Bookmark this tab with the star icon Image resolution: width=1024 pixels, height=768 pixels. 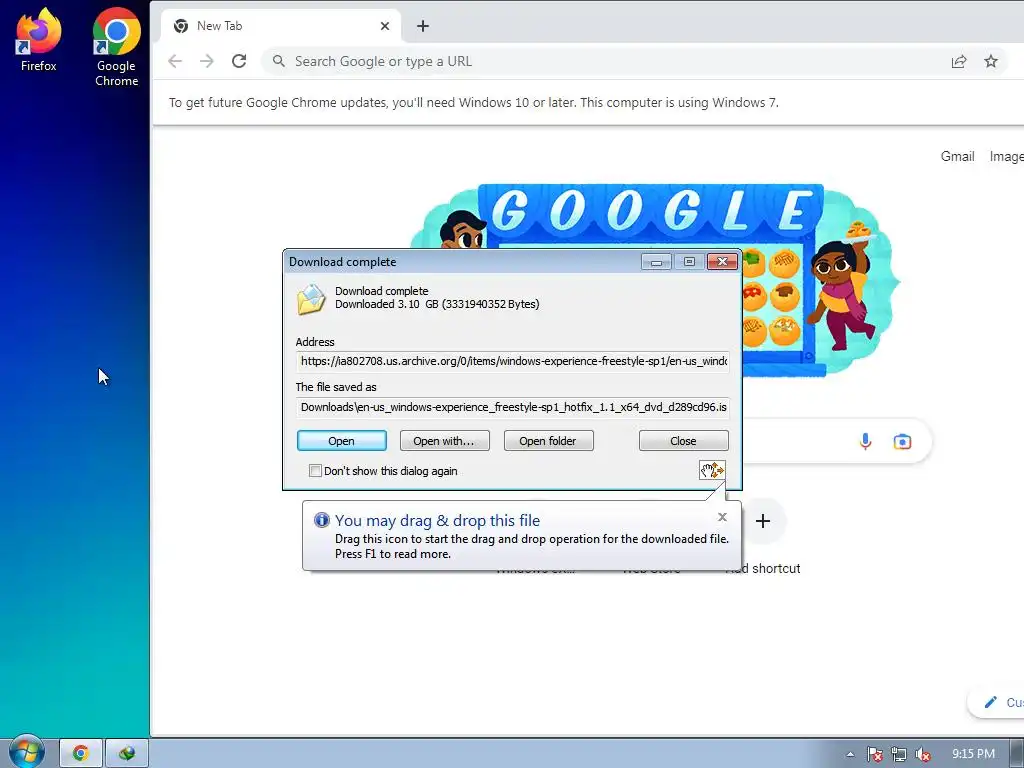click(x=991, y=61)
